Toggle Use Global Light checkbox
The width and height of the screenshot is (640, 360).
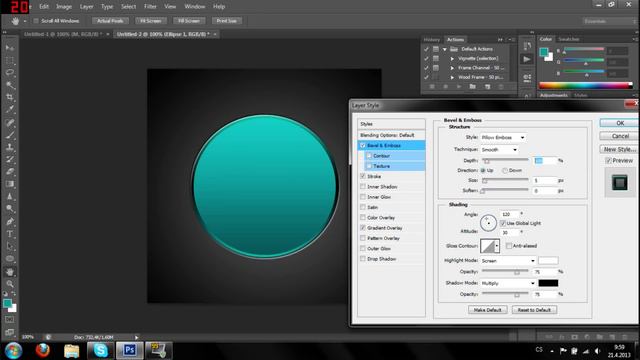[503, 223]
